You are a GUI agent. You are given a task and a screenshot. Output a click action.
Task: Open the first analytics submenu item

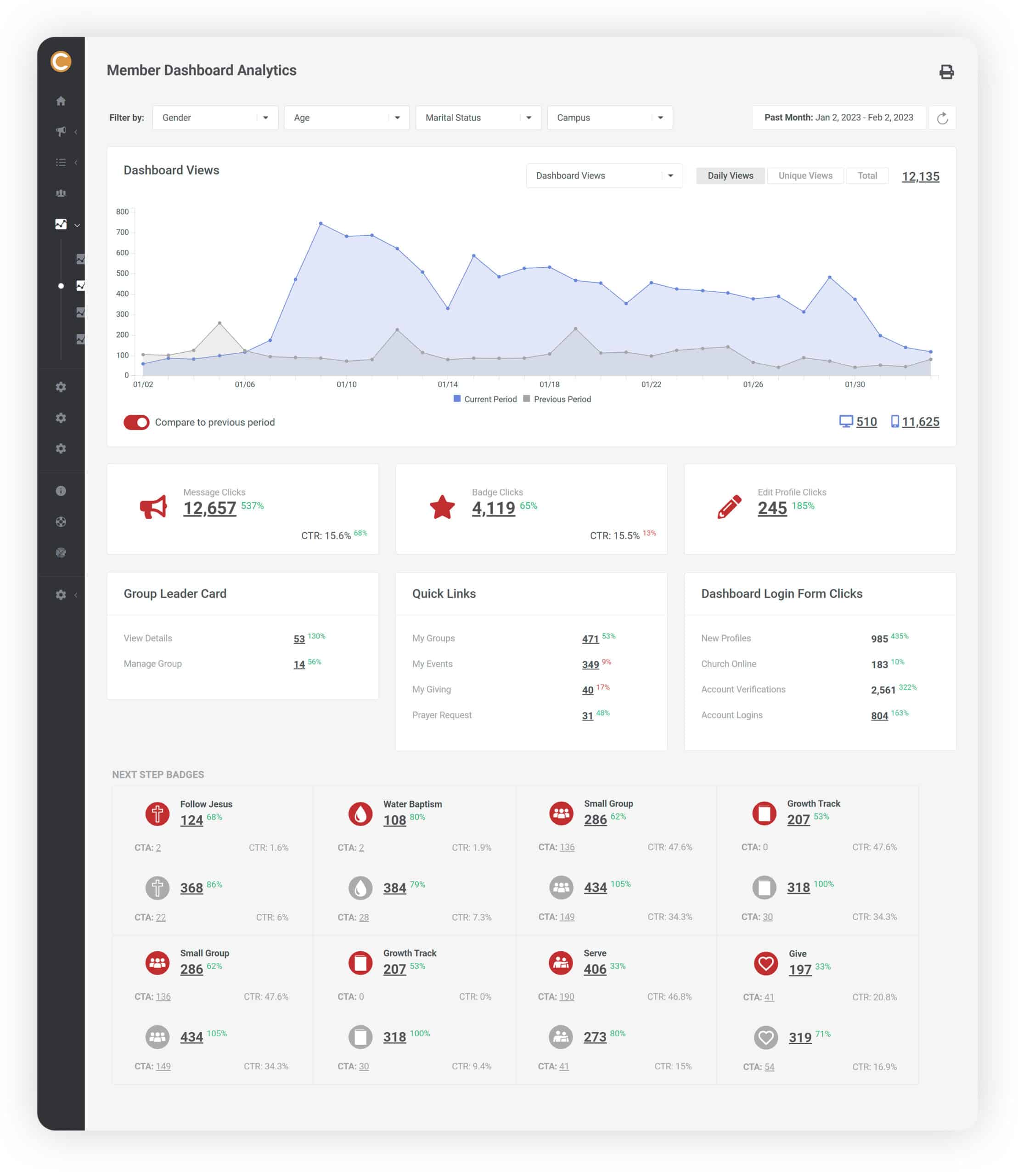click(80, 259)
